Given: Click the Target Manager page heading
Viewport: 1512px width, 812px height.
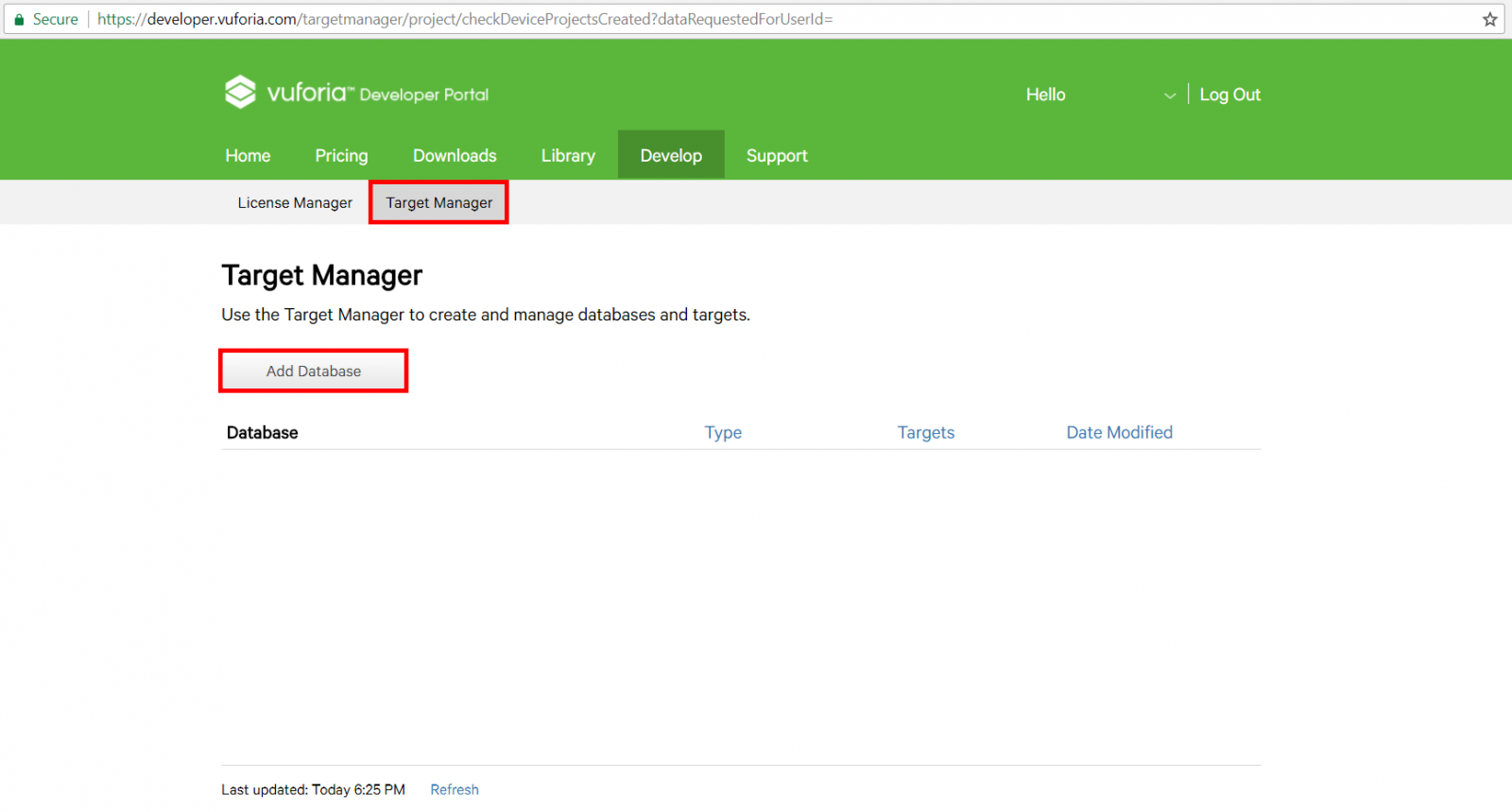Looking at the screenshot, I should point(322,275).
